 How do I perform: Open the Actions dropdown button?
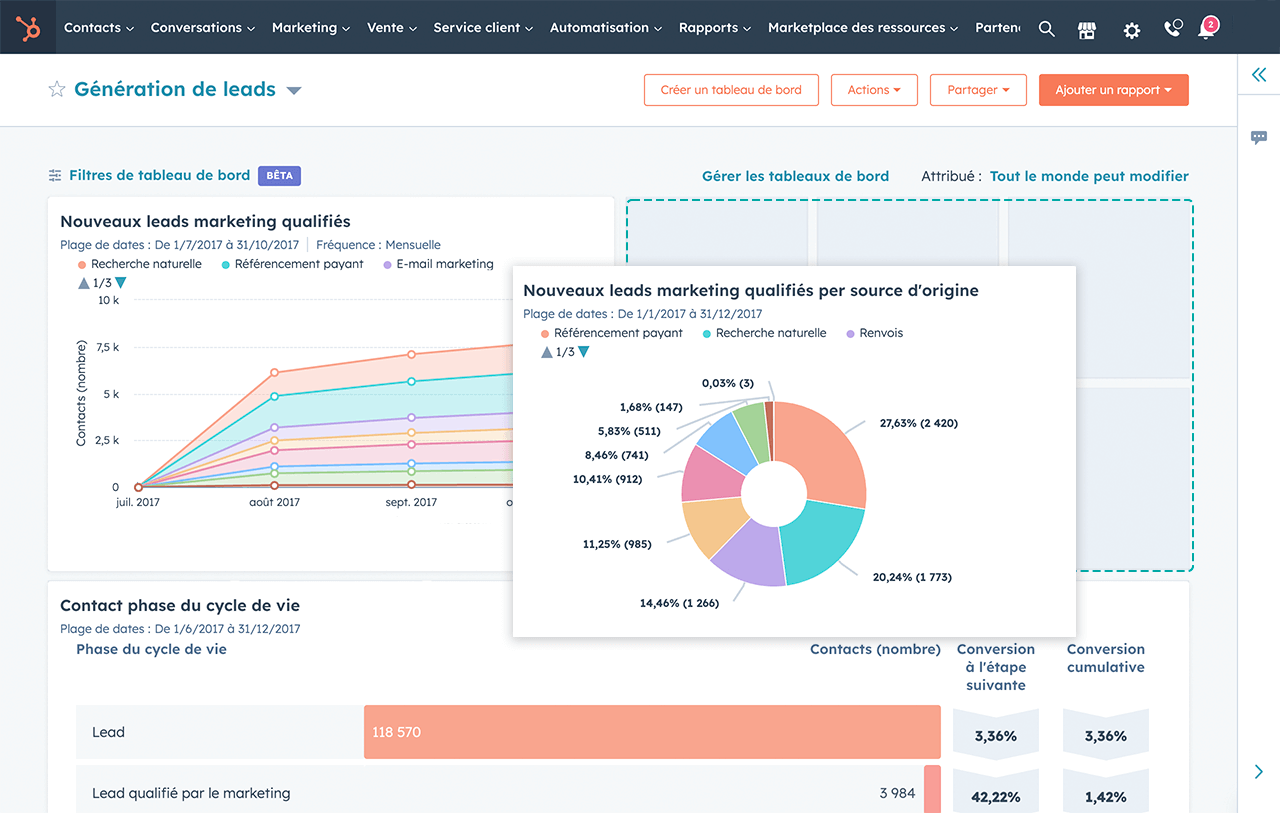[x=874, y=90]
